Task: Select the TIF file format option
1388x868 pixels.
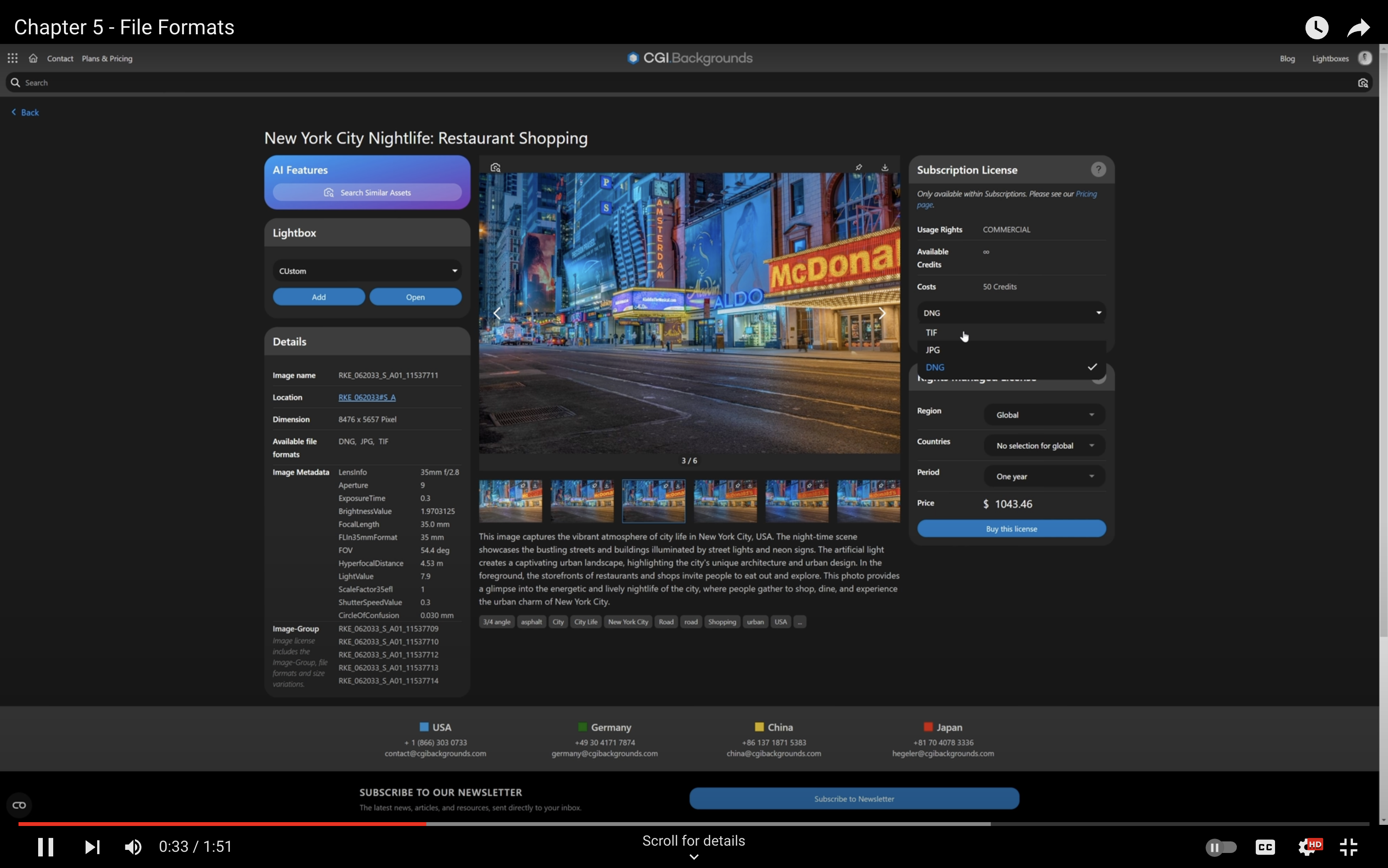Action: pos(931,333)
